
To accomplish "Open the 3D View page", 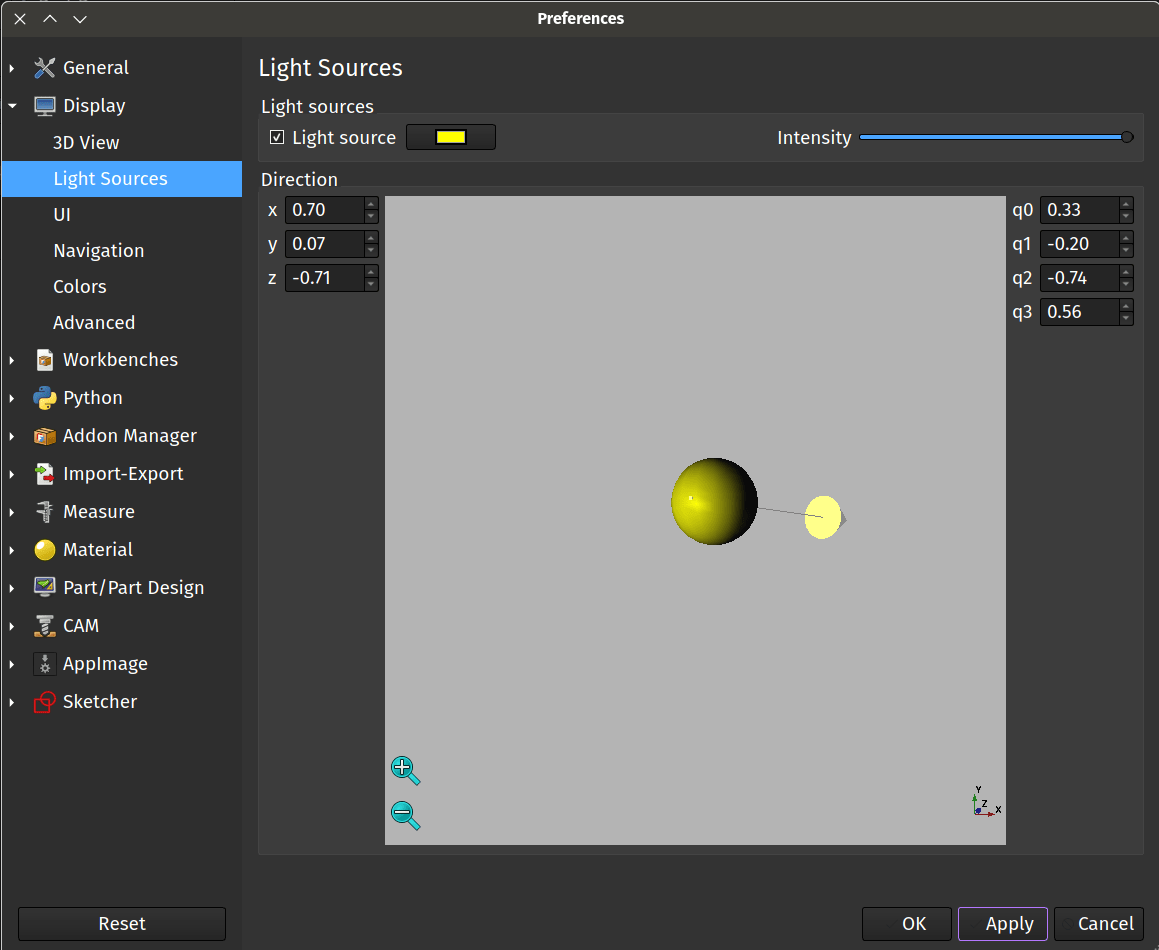I will tap(86, 143).
